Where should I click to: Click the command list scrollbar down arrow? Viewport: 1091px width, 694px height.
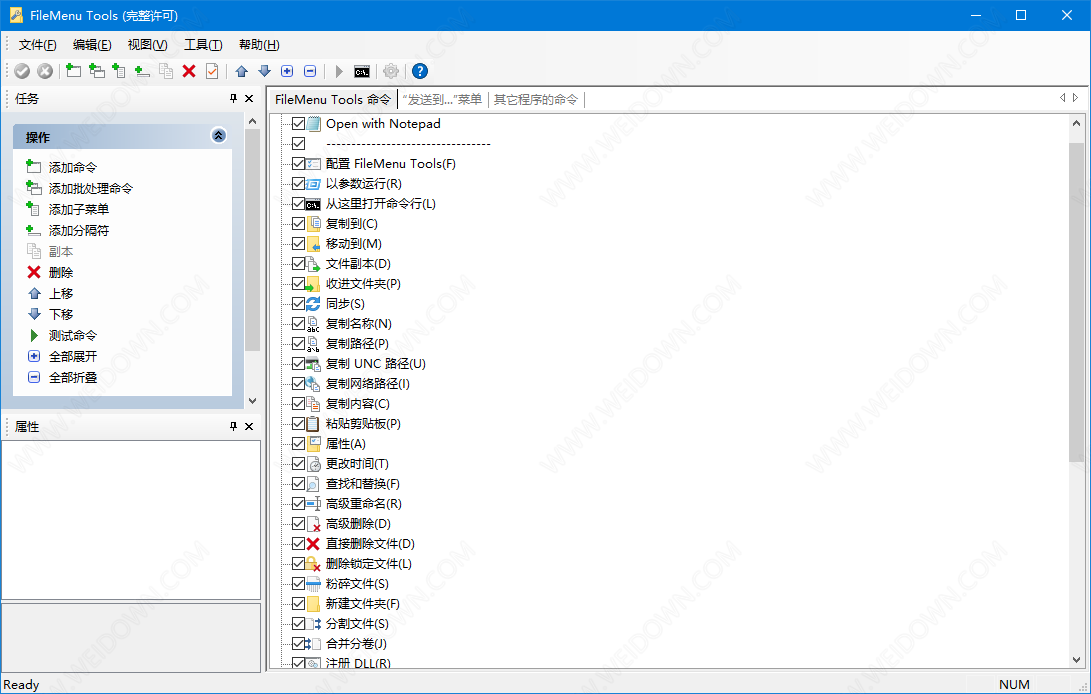[x=1076, y=660]
